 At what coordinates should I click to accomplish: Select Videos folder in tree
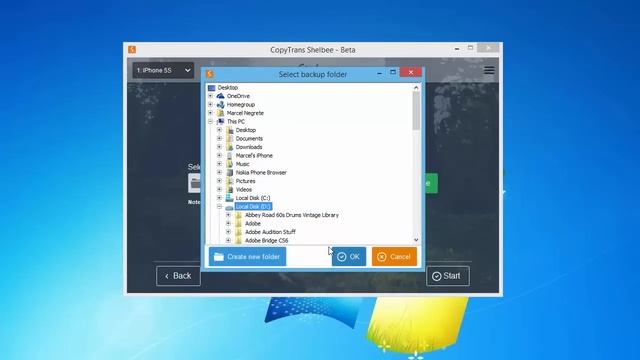[244, 189]
